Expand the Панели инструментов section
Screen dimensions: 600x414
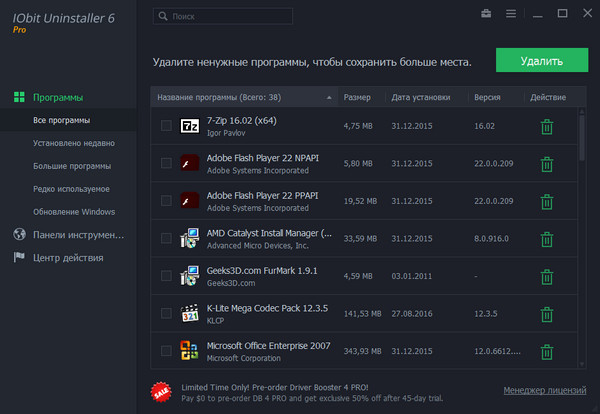pyautogui.click(x=68, y=235)
